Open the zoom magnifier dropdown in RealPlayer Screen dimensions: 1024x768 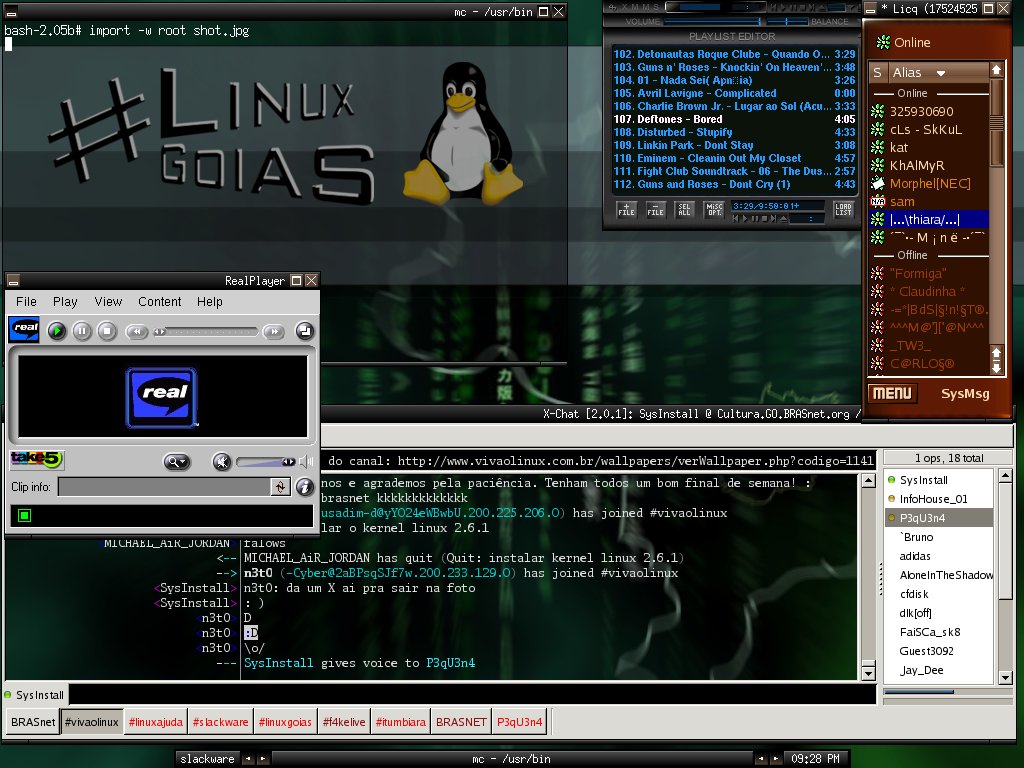point(176,462)
